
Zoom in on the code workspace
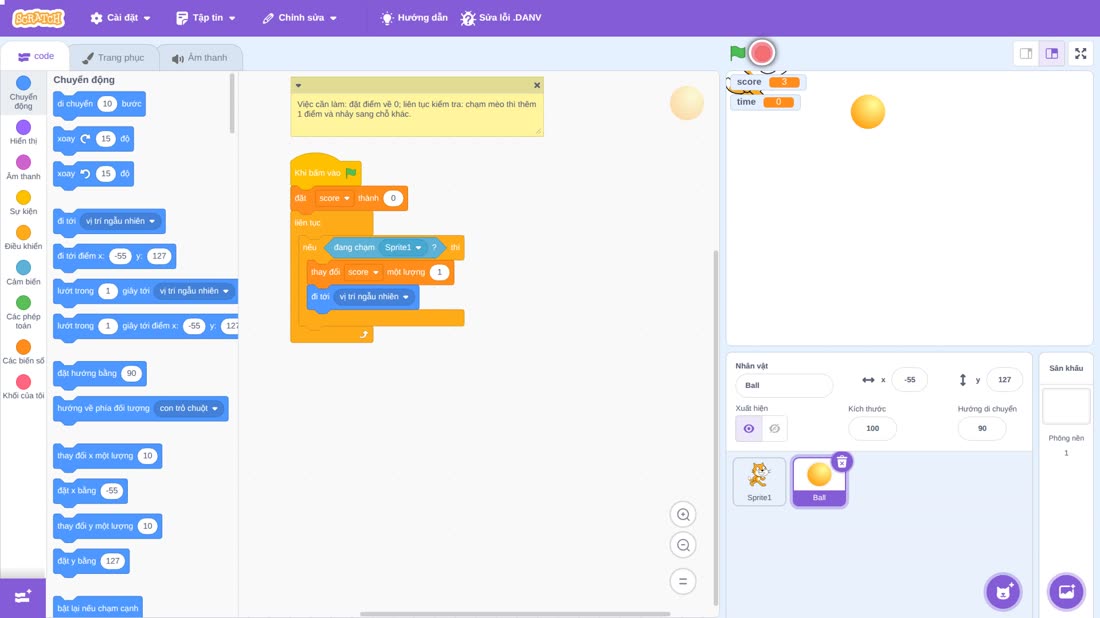683,515
